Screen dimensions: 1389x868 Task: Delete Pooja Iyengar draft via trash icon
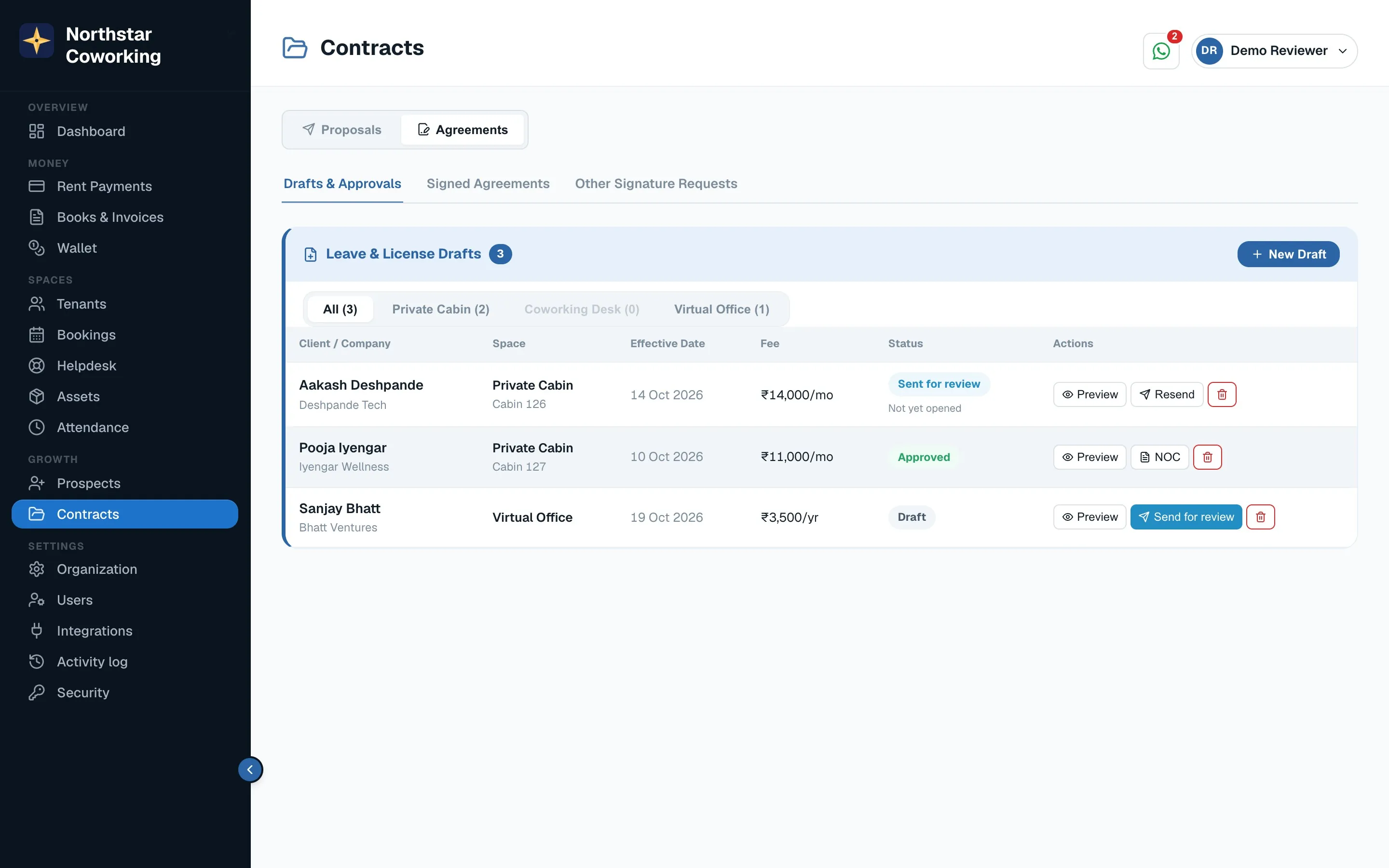[1207, 457]
